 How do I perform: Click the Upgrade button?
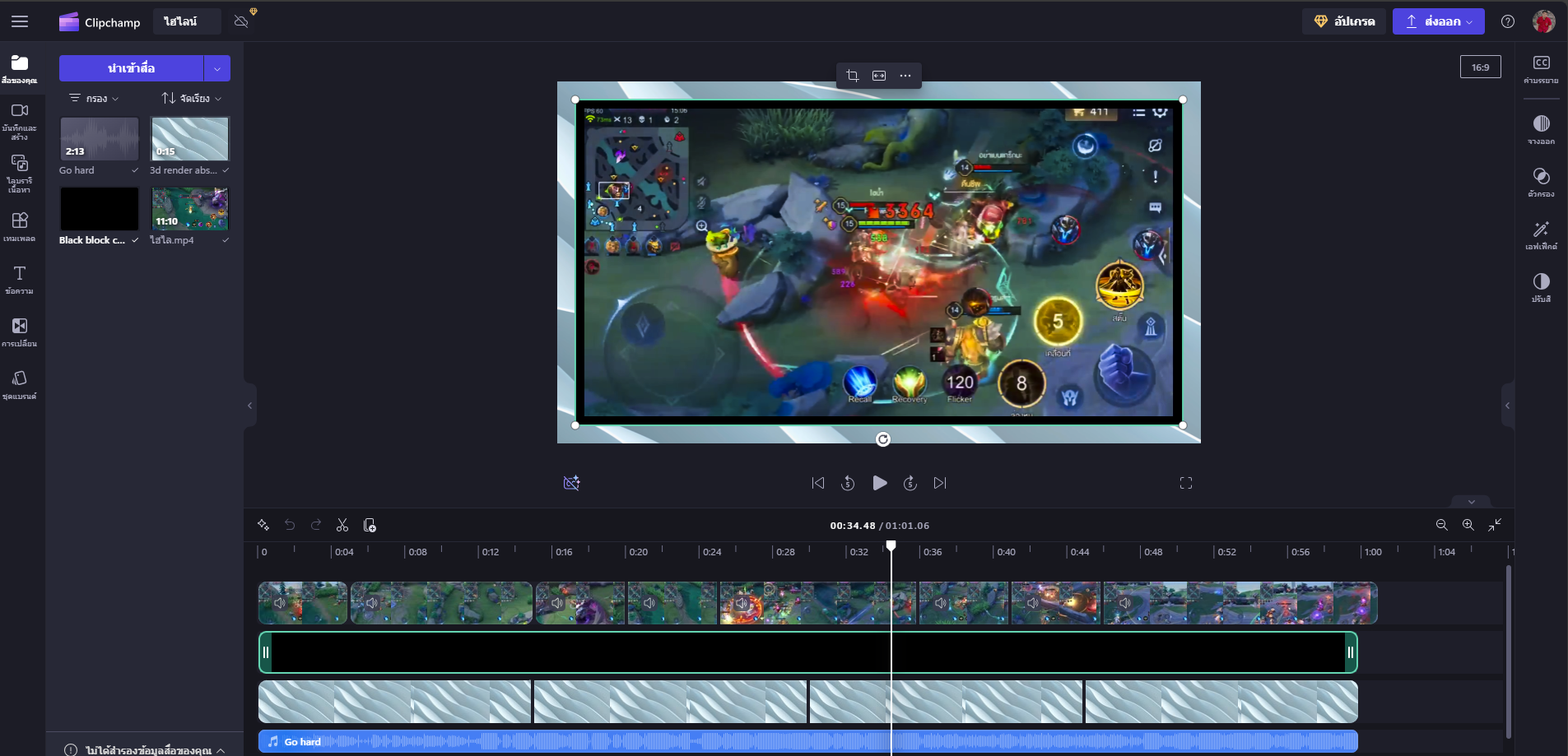(1344, 21)
